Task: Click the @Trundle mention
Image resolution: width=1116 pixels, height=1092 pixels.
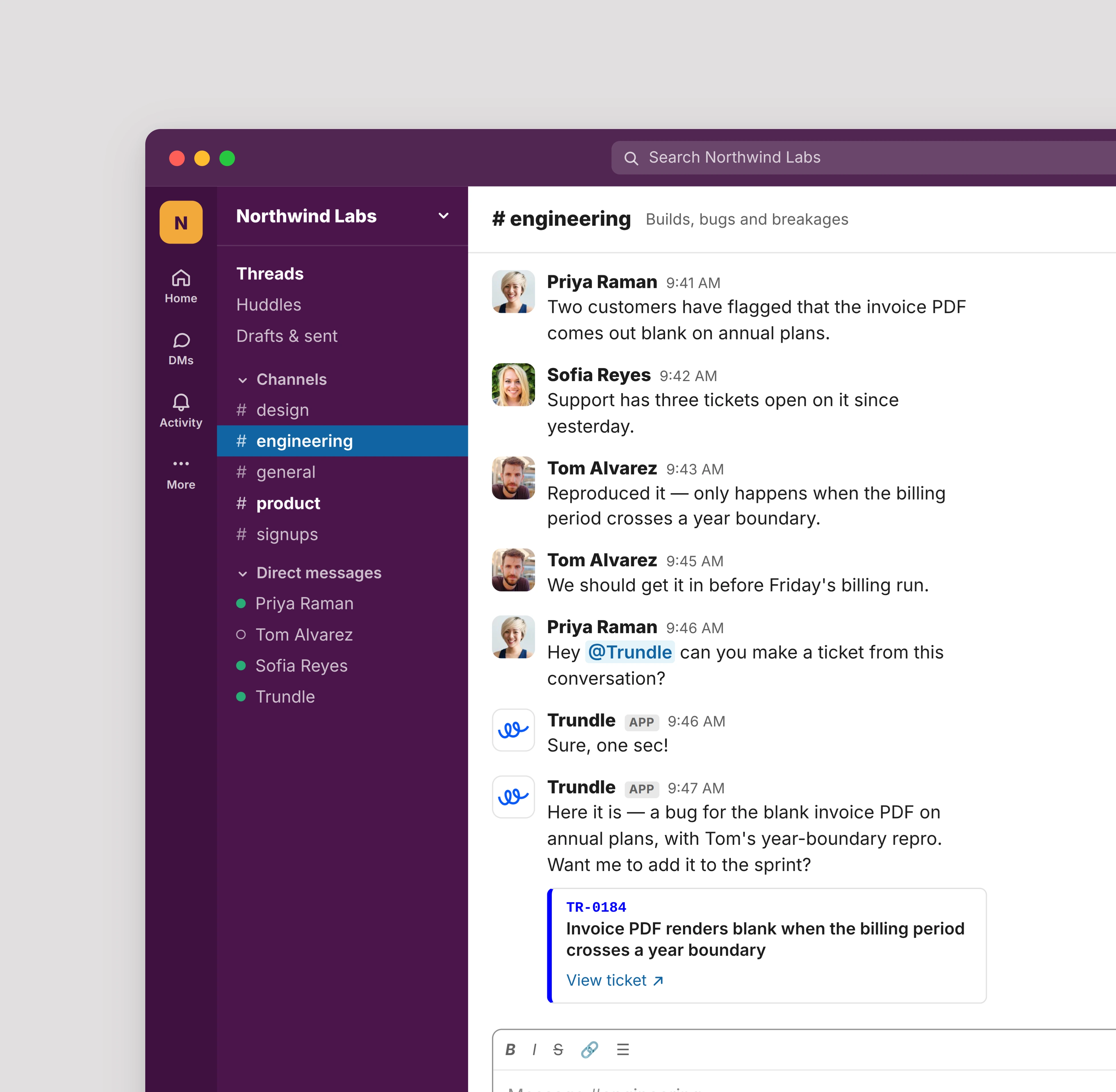Action: 630,652
